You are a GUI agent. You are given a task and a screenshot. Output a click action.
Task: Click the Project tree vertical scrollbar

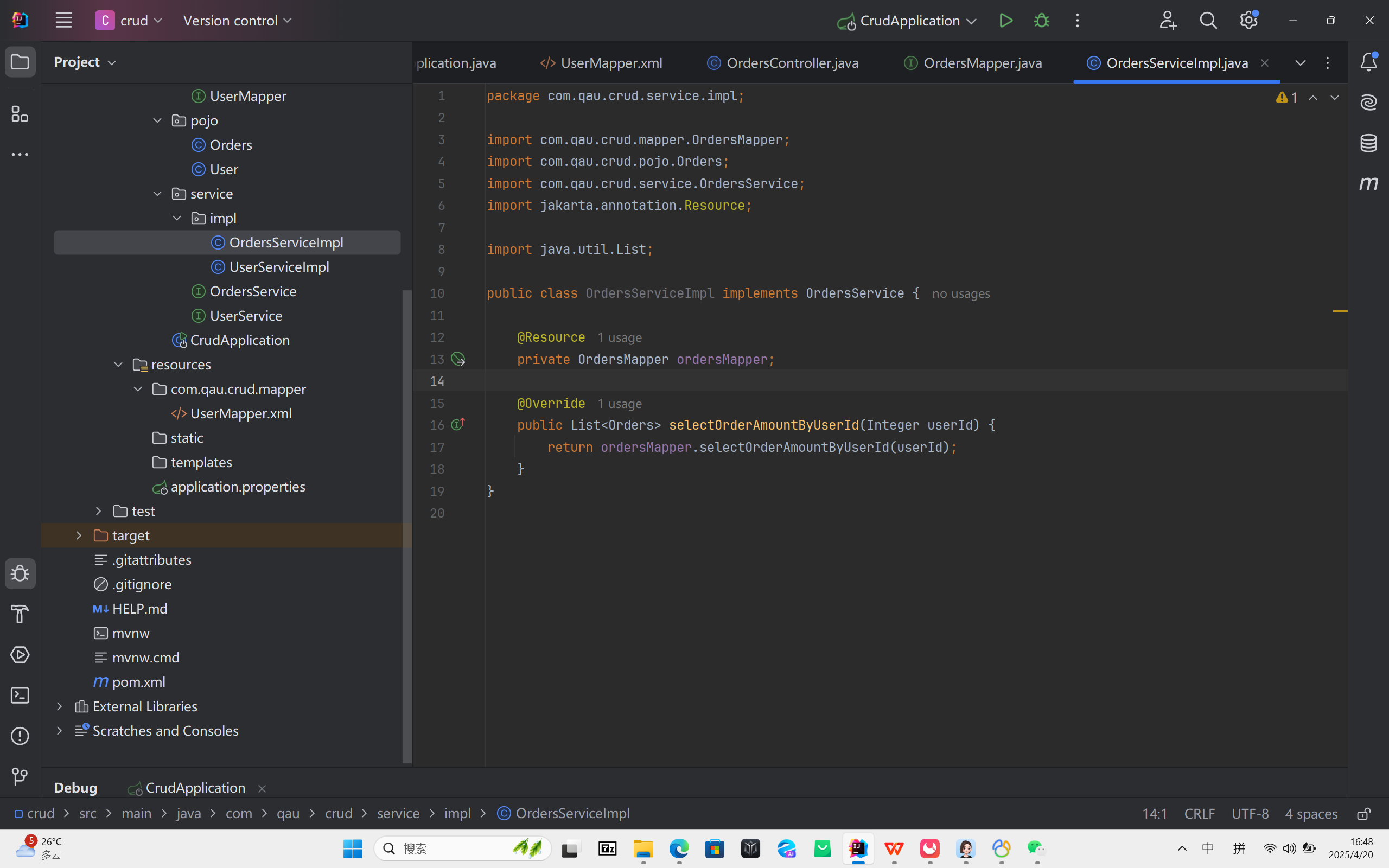click(x=407, y=516)
